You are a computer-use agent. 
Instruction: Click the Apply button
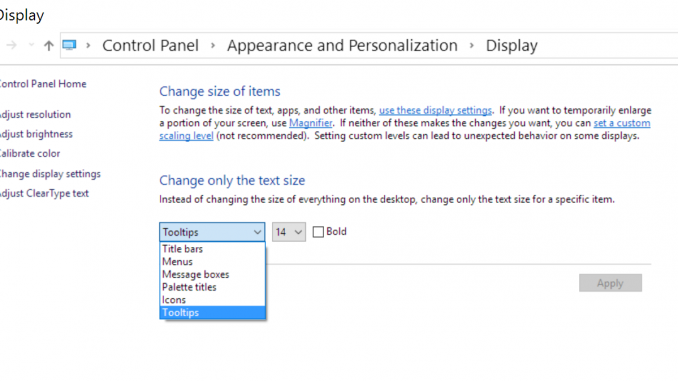pyautogui.click(x=610, y=283)
